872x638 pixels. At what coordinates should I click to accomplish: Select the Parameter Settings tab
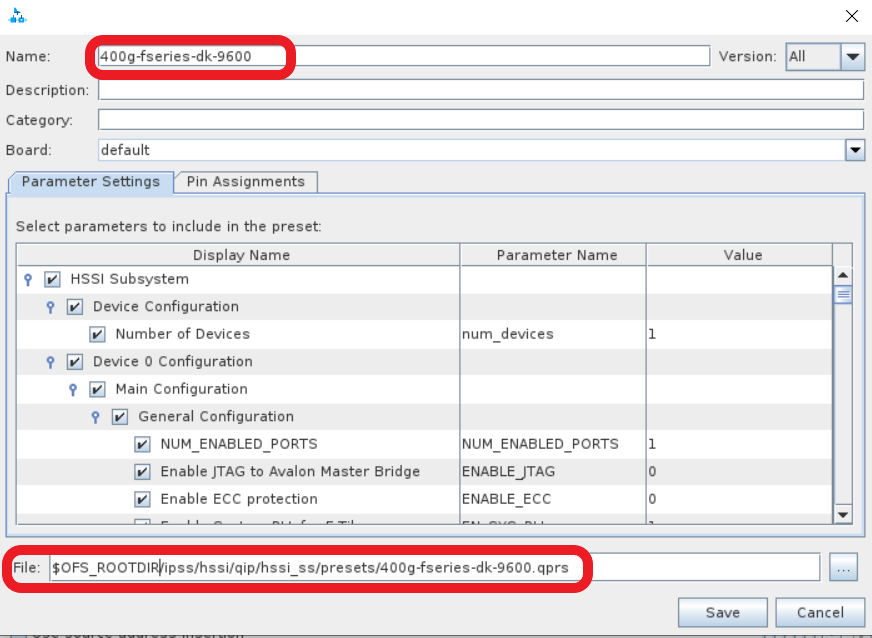[x=90, y=182]
